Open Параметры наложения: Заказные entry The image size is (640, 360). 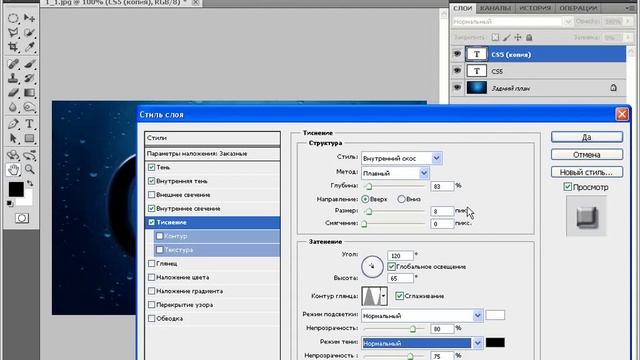click(212, 153)
